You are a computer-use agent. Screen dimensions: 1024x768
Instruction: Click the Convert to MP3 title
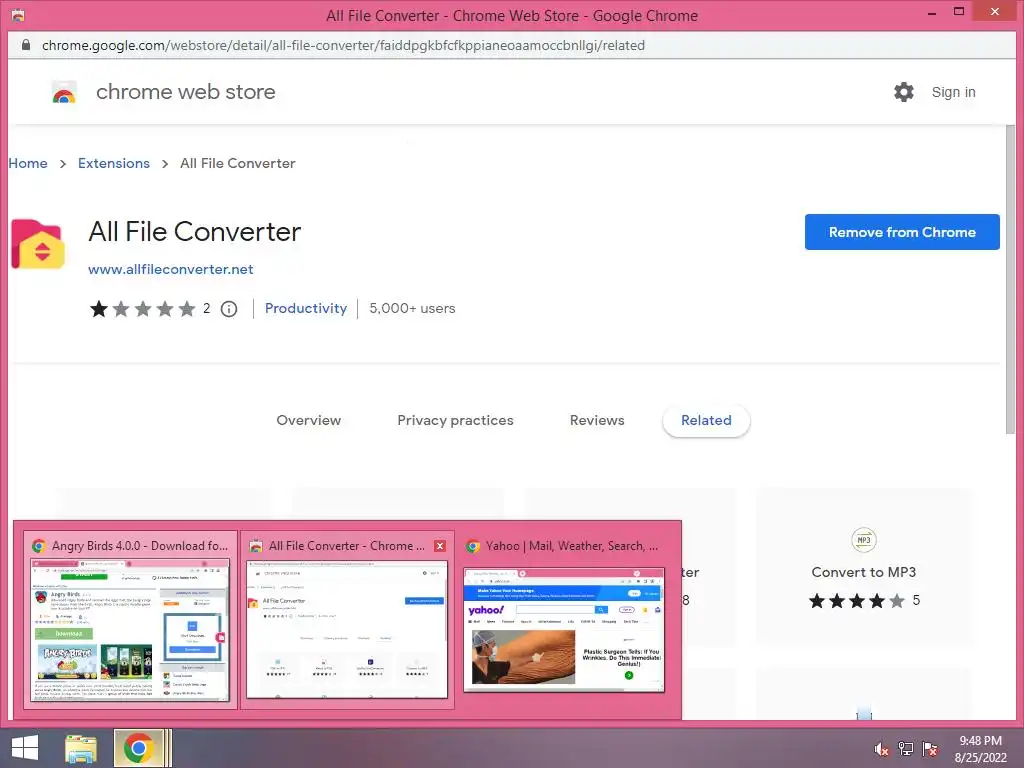(863, 572)
